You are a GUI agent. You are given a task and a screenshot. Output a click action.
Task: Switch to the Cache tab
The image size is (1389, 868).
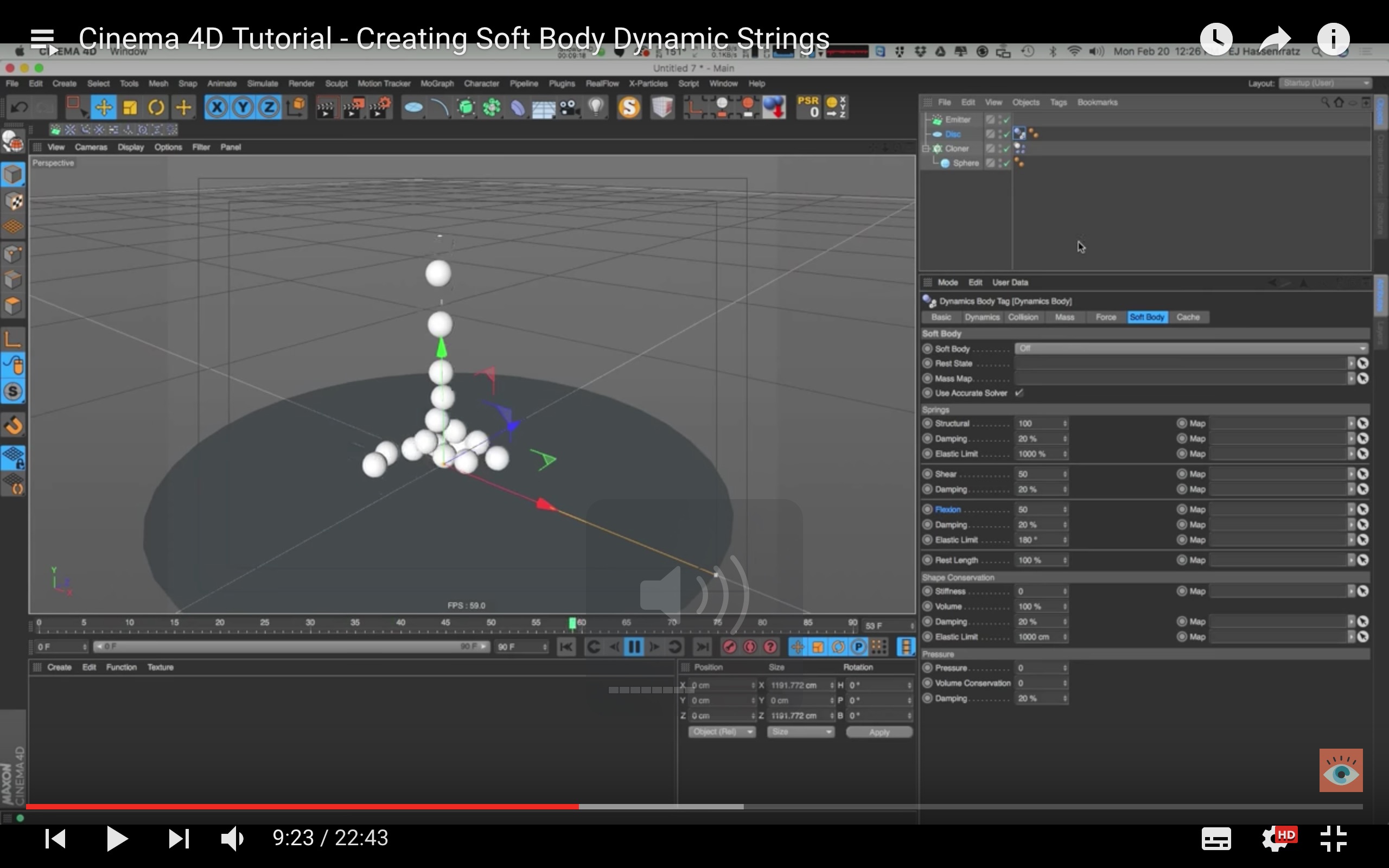point(1188,317)
